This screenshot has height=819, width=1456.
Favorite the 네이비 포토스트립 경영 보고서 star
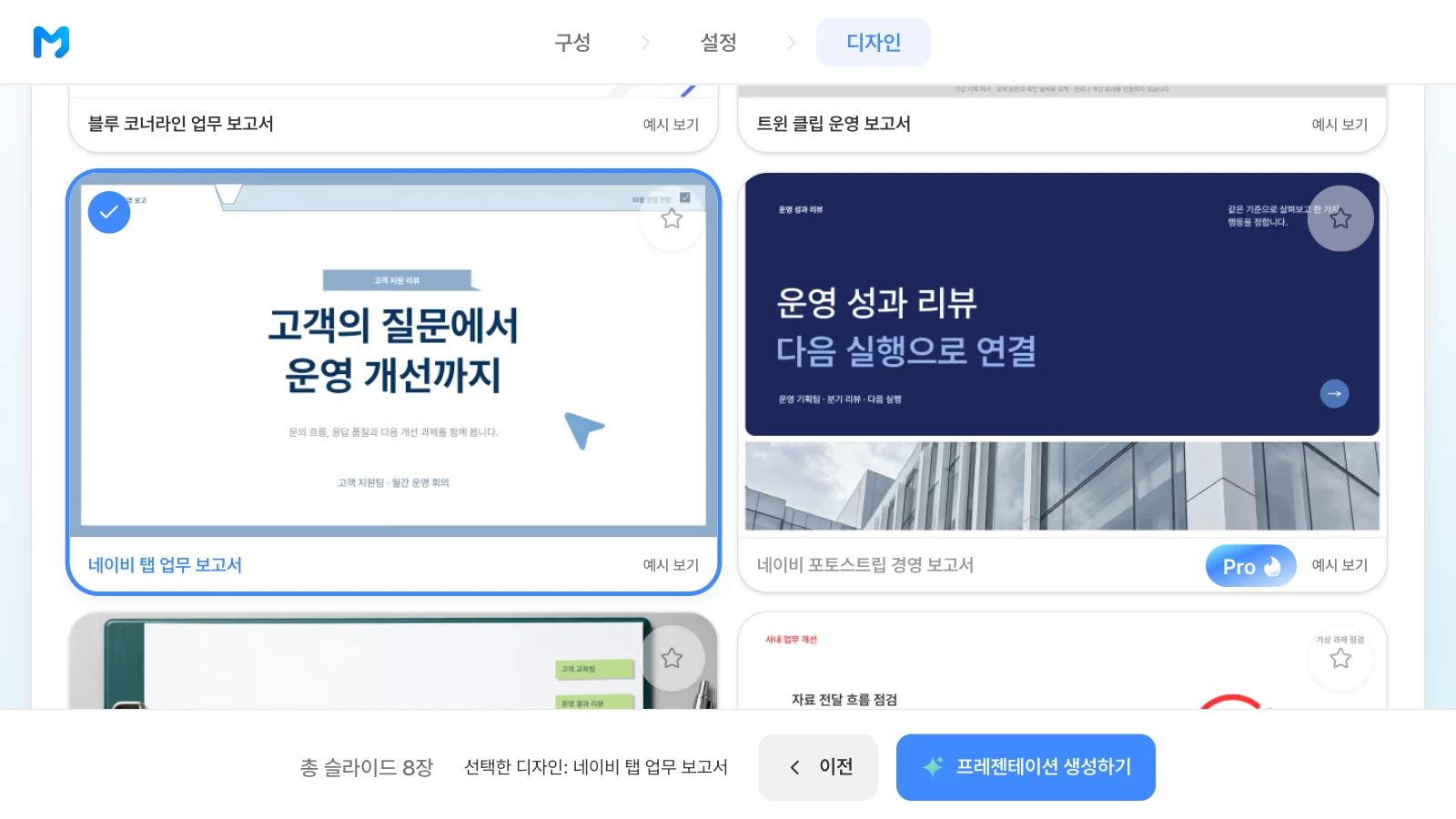point(1340,218)
